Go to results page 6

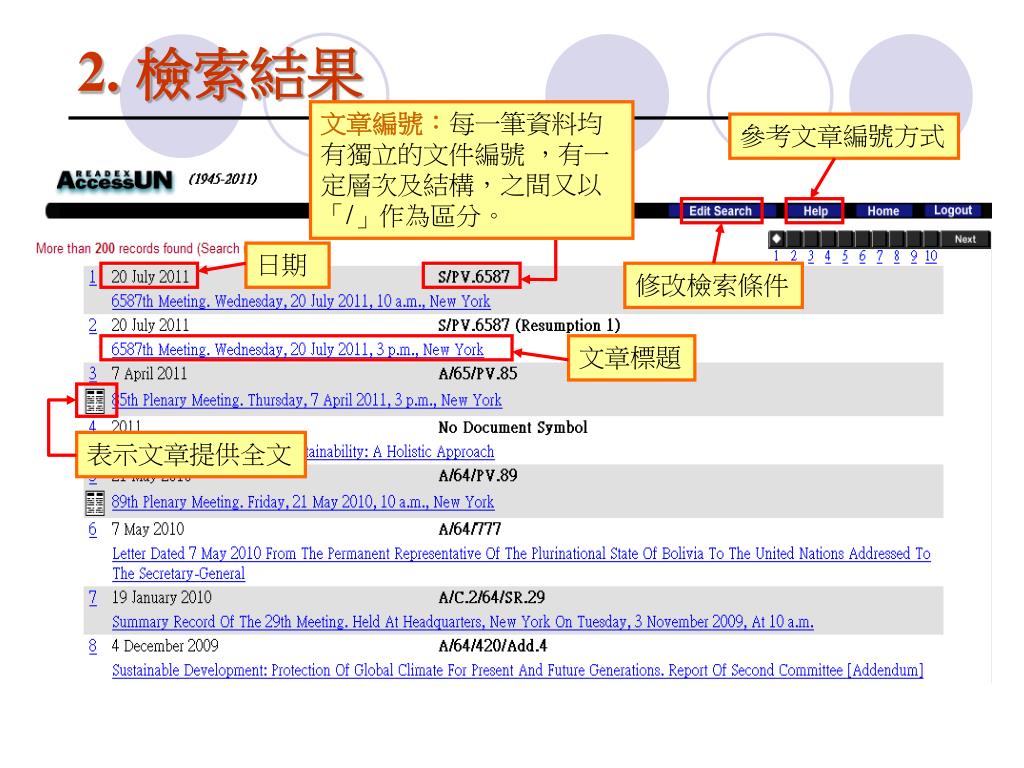point(862,256)
